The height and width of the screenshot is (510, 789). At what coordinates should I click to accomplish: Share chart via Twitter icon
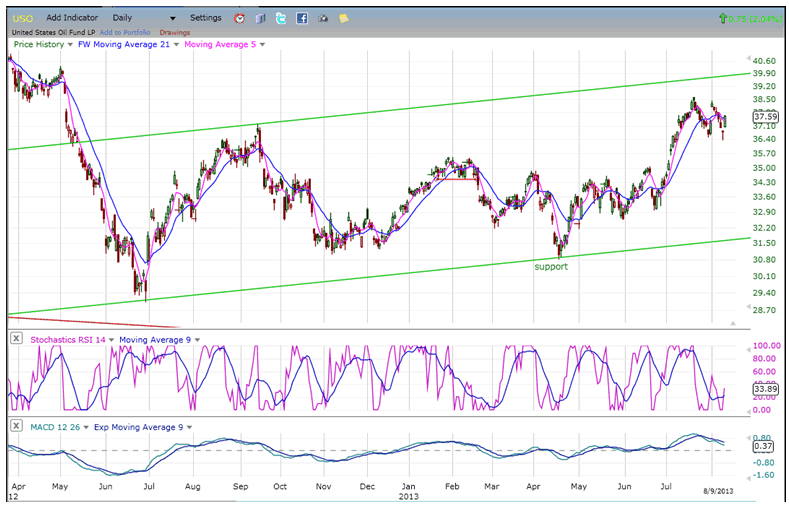point(281,18)
